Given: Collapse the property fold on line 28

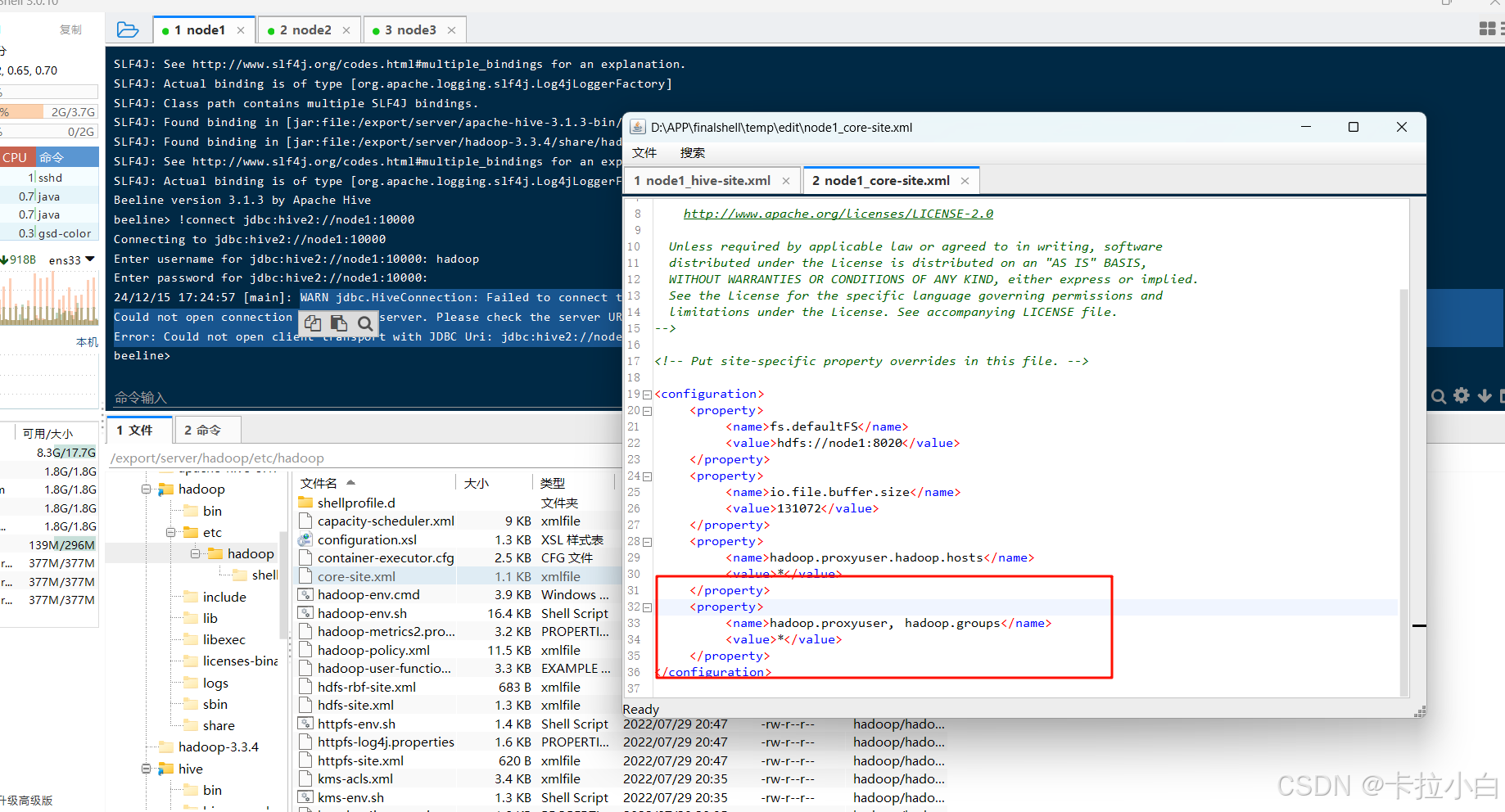Looking at the screenshot, I should pyautogui.click(x=647, y=542).
